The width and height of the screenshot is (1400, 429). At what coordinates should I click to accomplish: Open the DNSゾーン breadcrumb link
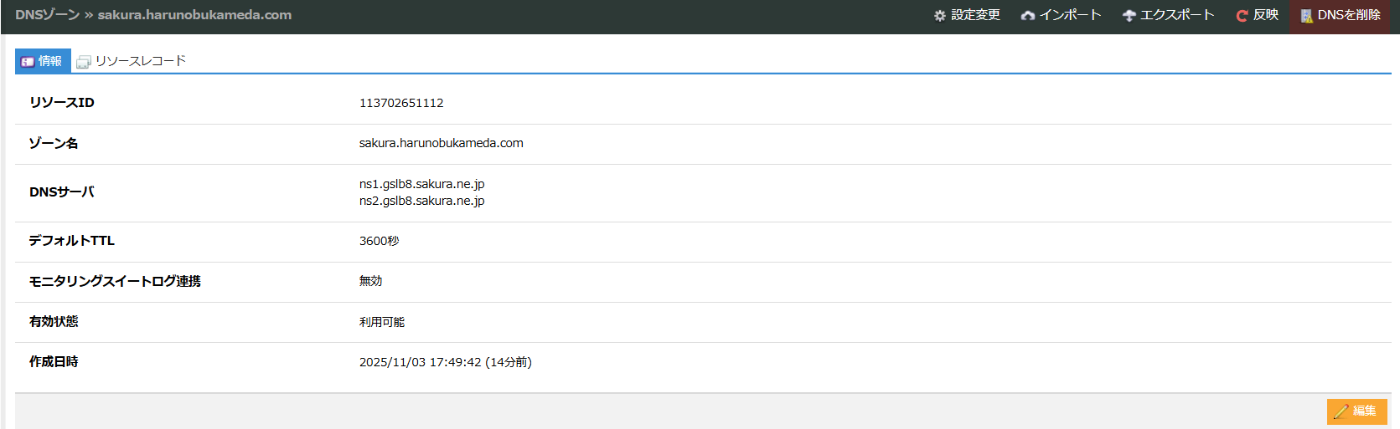49,15
